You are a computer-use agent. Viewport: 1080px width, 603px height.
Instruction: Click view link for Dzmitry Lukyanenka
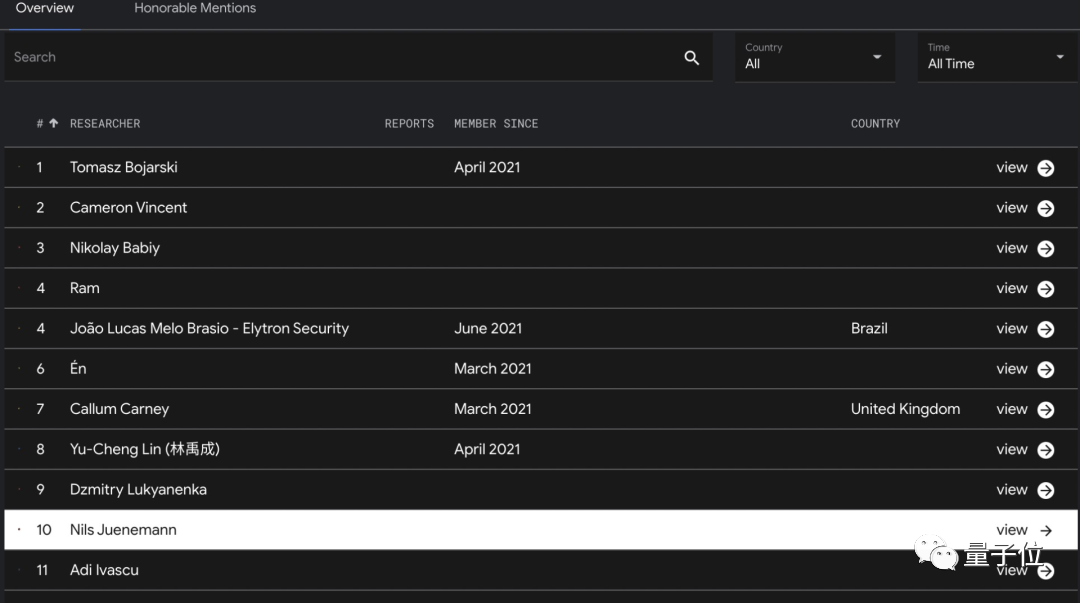1011,490
